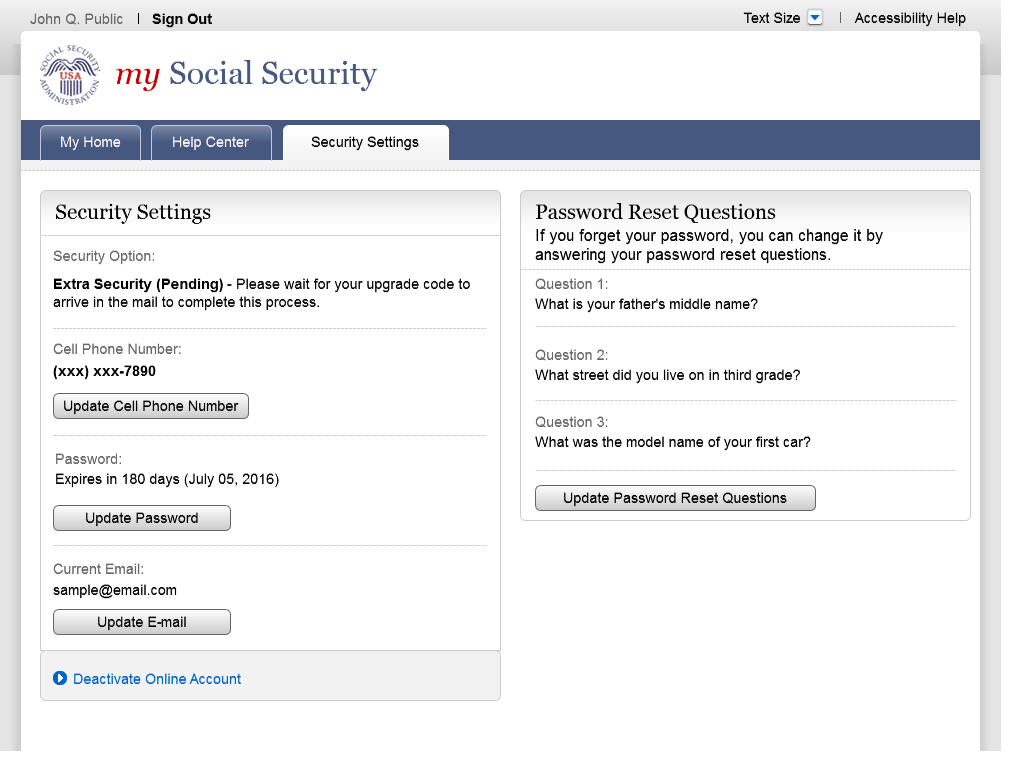Click the Text Size label
The height and width of the screenshot is (760, 1010).
771,18
